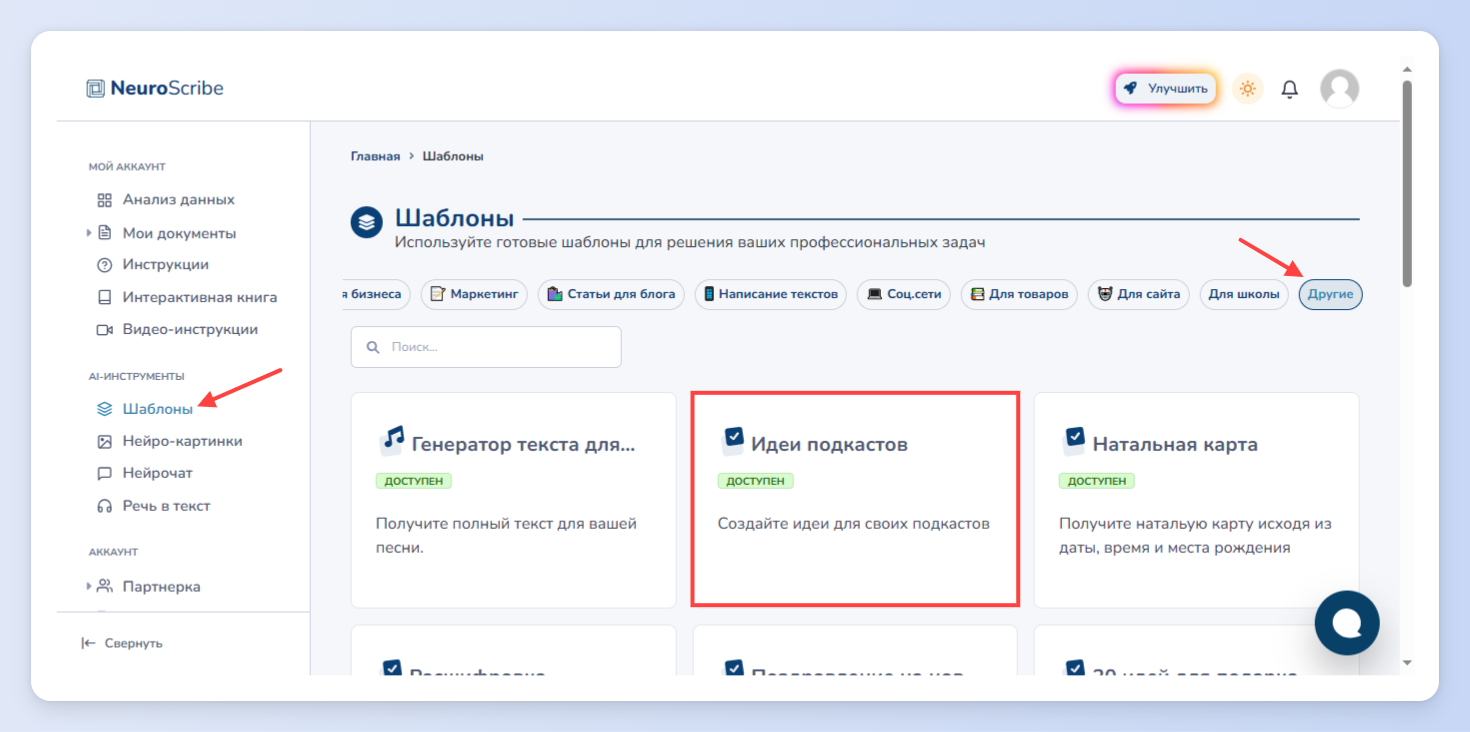Open the notifications bell icon
Image resolution: width=1470 pixels, height=732 pixels.
(1290, 89)
